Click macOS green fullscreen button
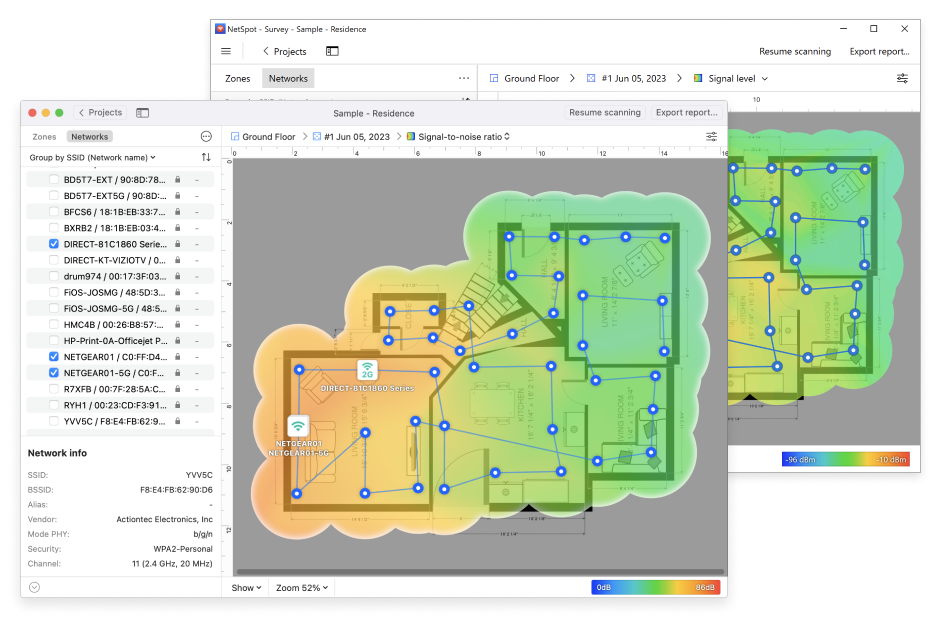The image size is (940, 618). point(59,113)
